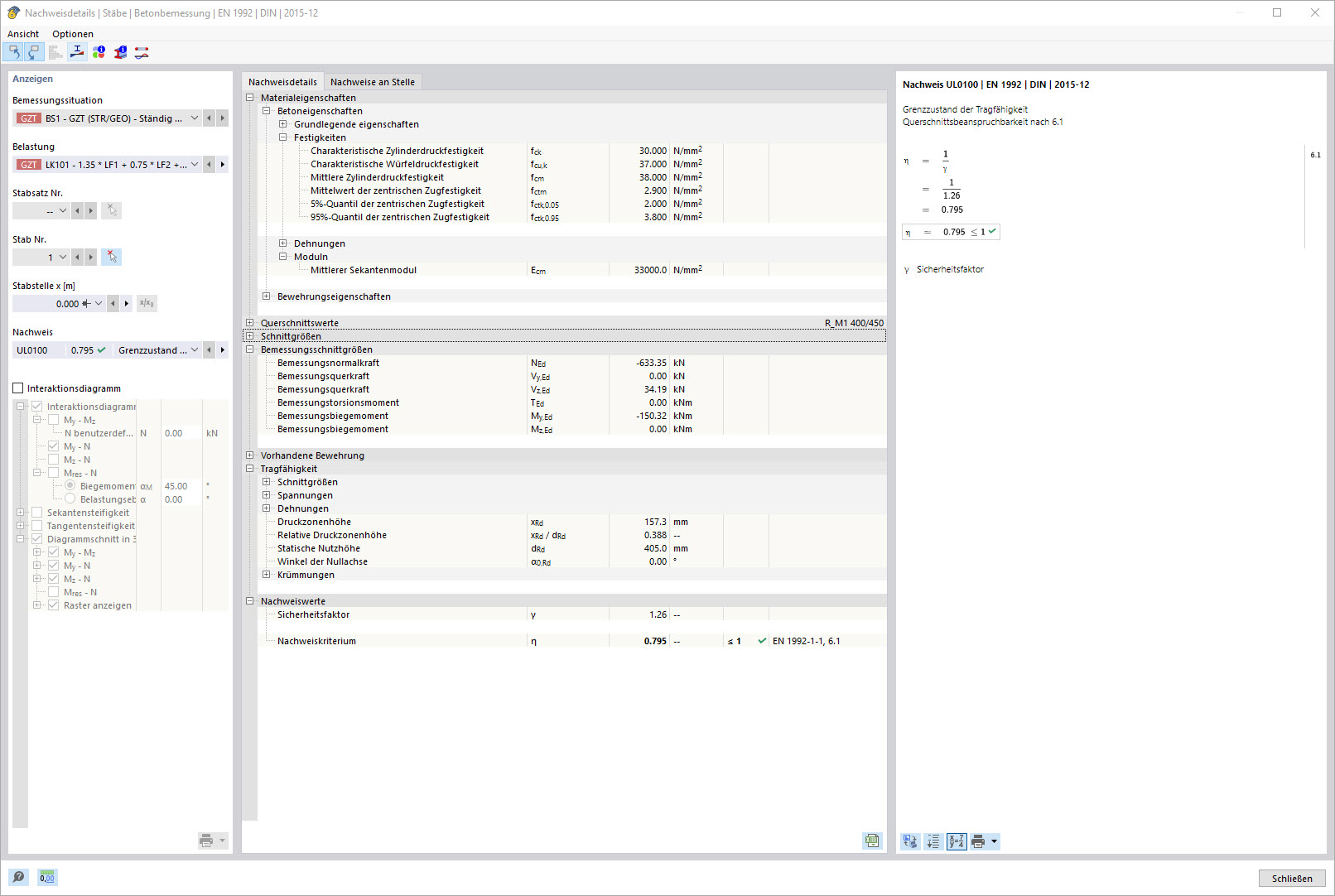Expand the Dehnungen node under Tragfähigkeit
The height and width of the screenshot is (896, 1335).
[266, 508]
